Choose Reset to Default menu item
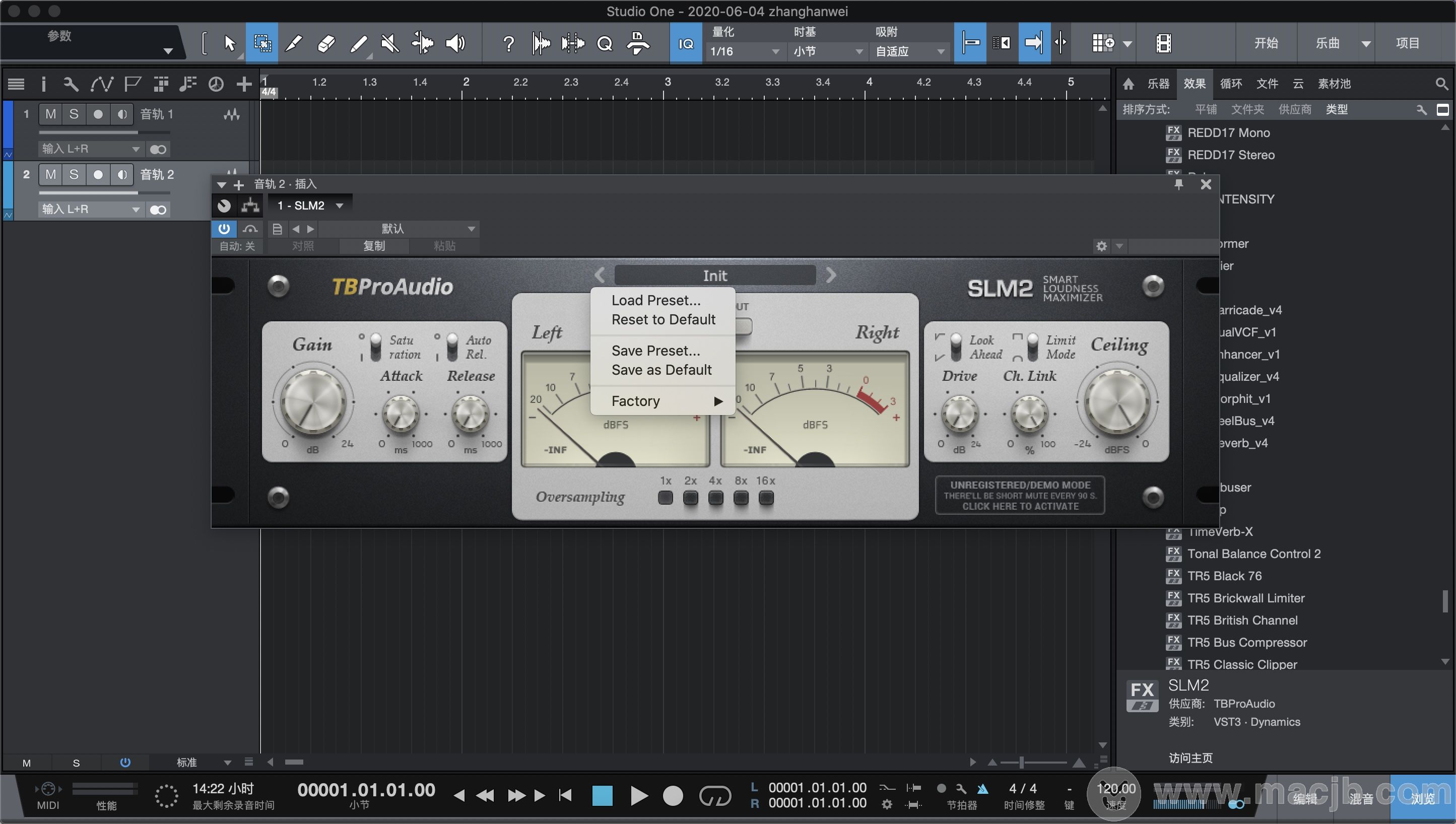This screenshot has width=1456, height=824. point(663,320)
